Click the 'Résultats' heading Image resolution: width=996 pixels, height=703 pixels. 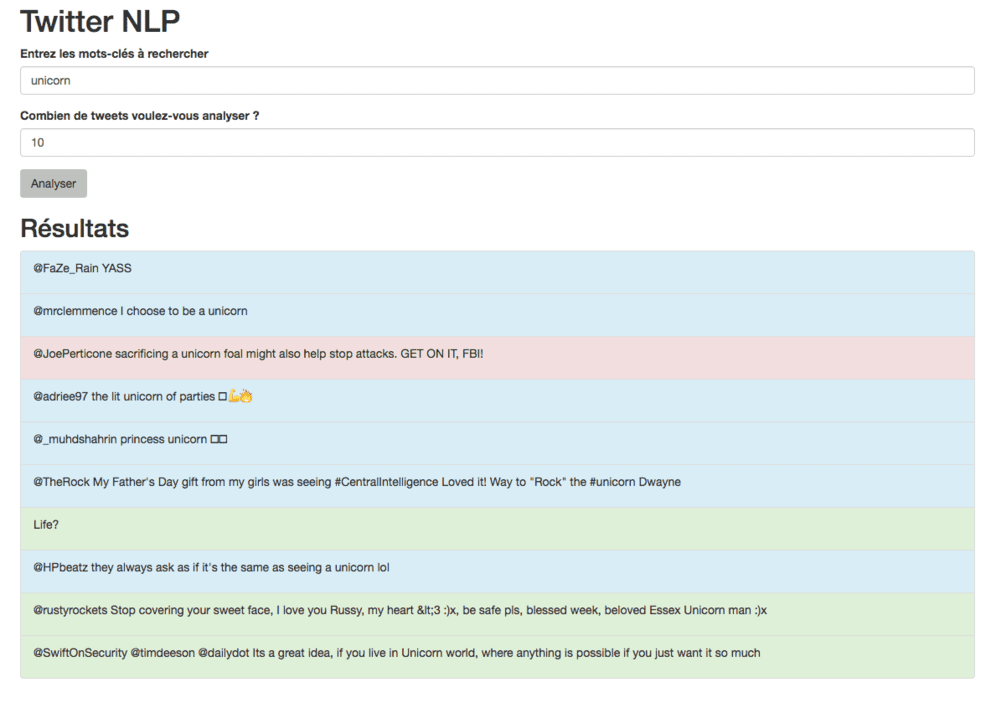(x=75, y=228)
